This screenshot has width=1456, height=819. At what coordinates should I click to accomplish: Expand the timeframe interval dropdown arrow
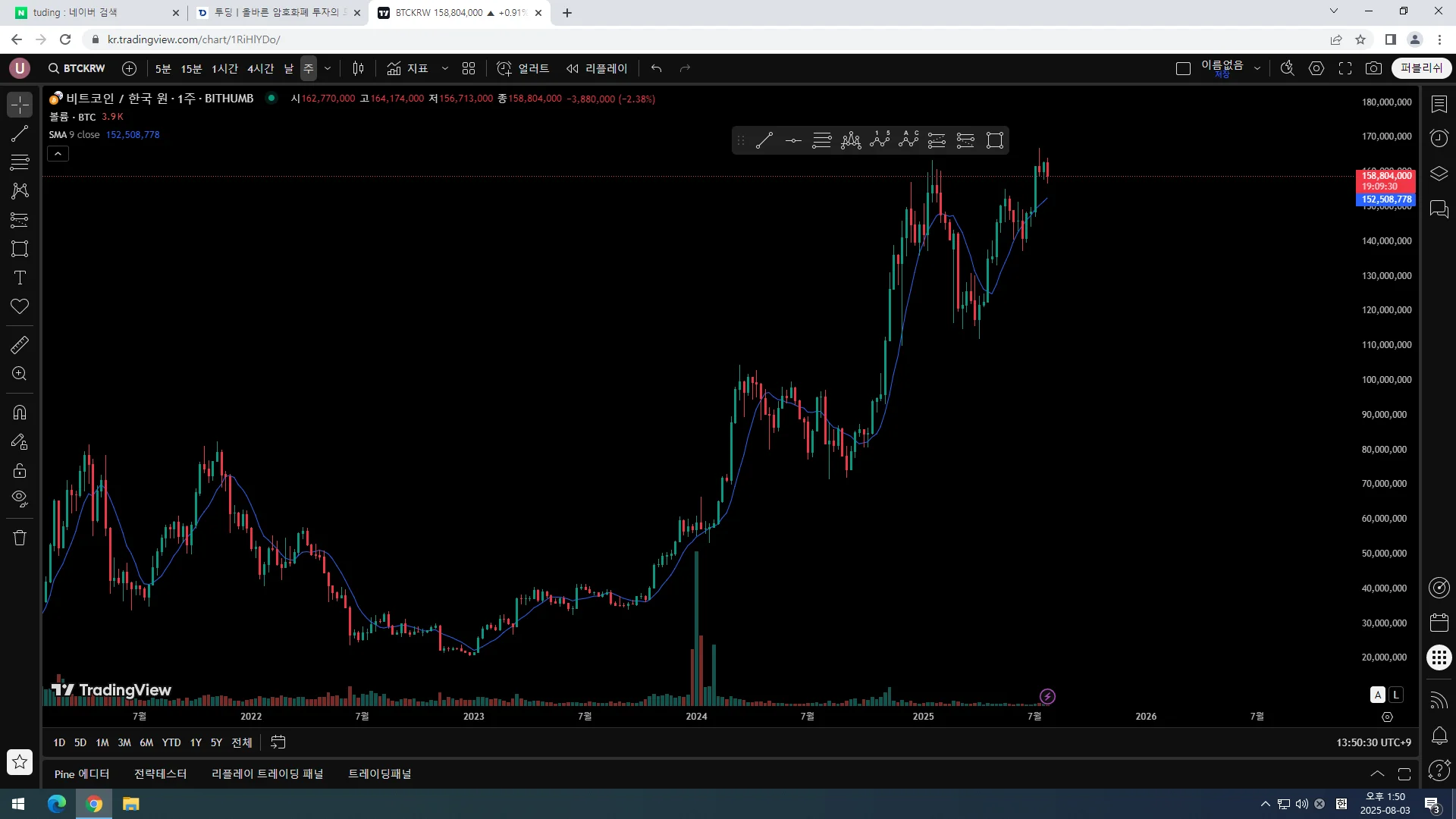[x=328, y=68]
